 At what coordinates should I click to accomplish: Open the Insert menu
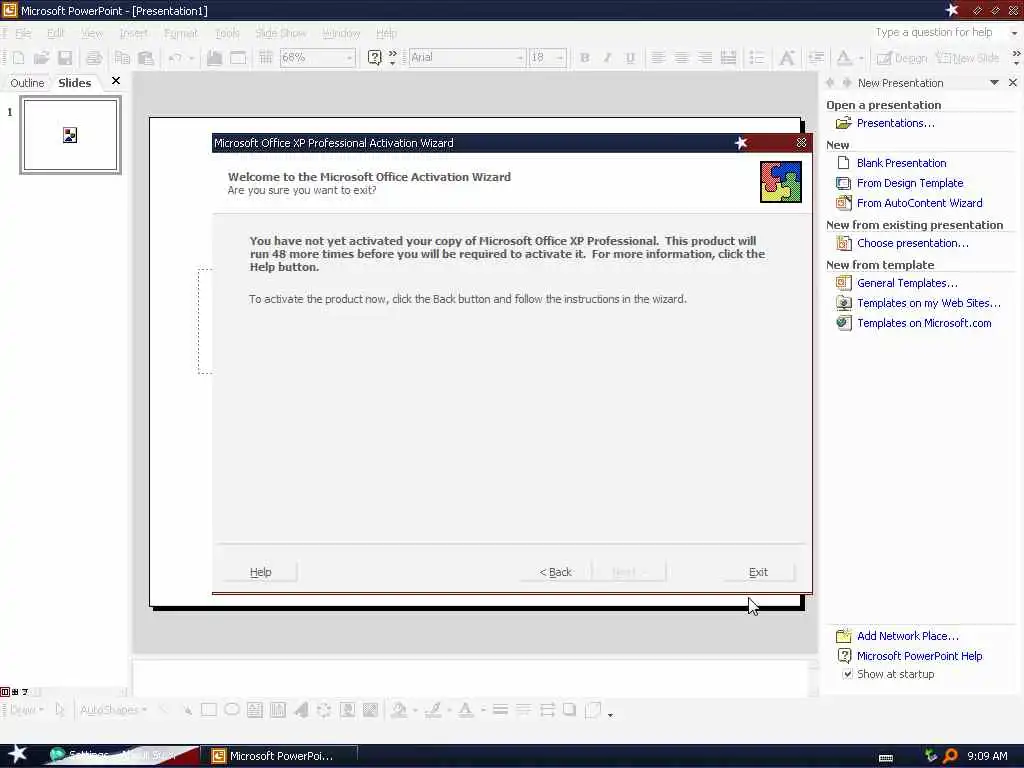coord(133,33)
